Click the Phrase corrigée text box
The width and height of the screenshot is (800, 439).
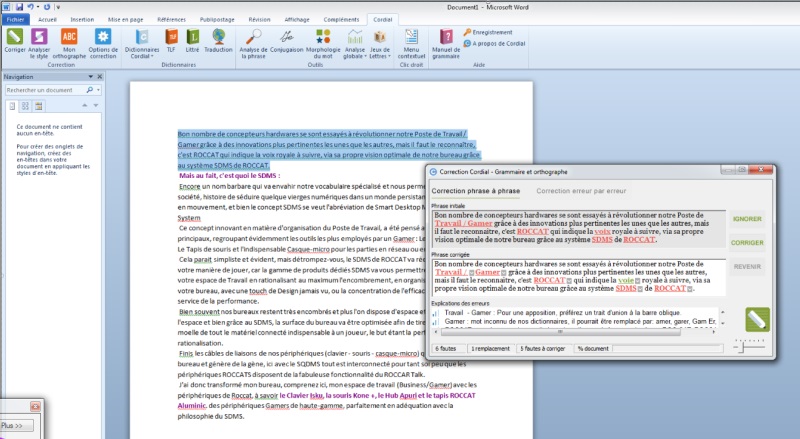[579, 277]
